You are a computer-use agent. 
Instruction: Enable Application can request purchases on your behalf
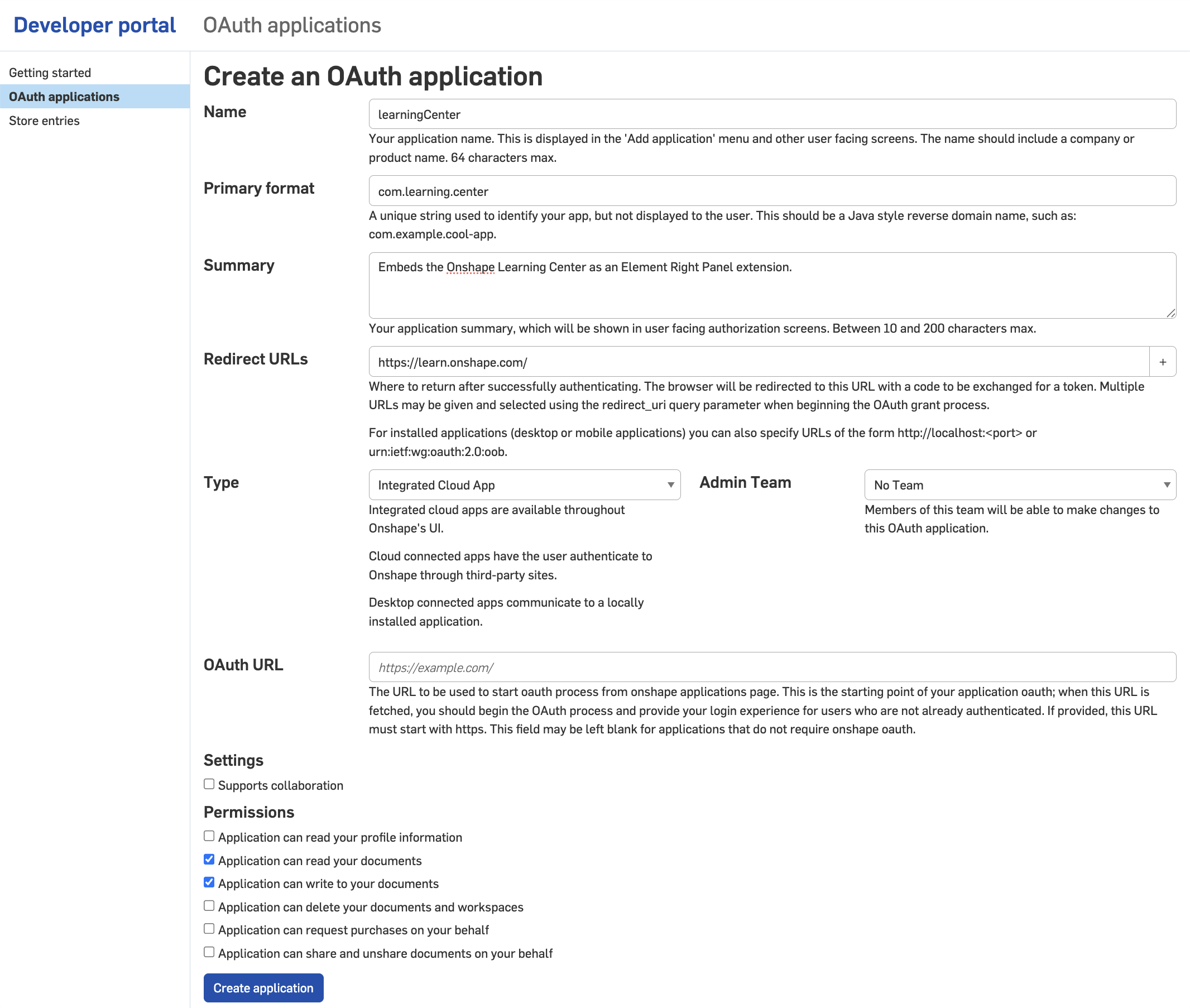[209, 928]
